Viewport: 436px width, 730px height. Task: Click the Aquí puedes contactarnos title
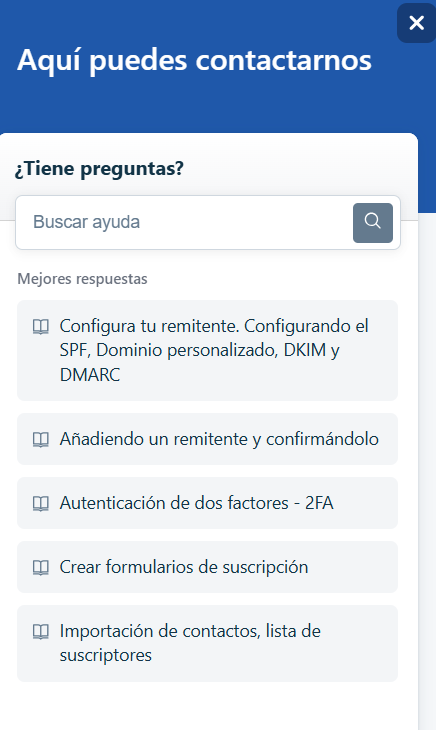click(194, 61)
